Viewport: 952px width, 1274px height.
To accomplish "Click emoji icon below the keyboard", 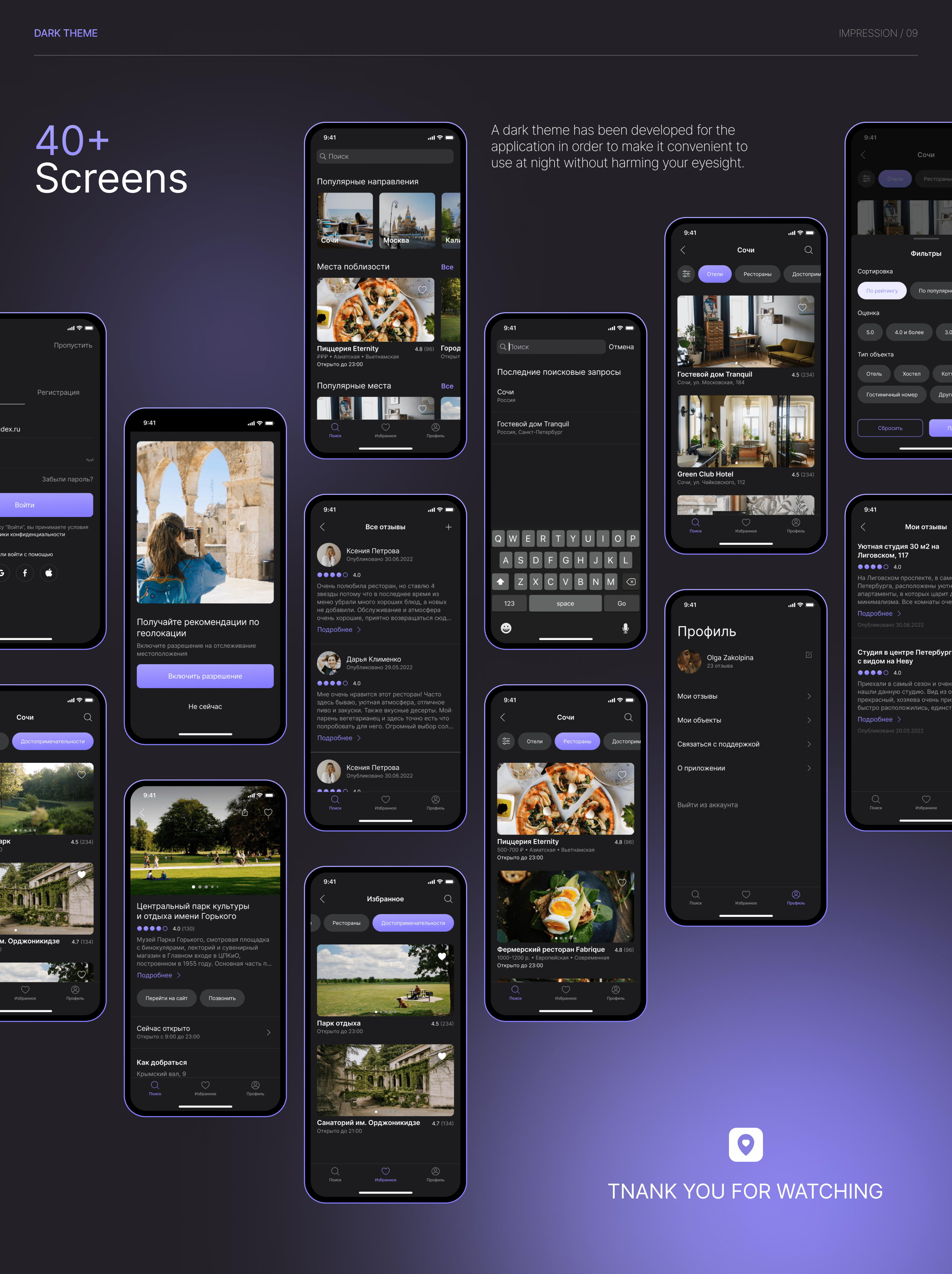I will pyautogui.click(x=506, y=628).
